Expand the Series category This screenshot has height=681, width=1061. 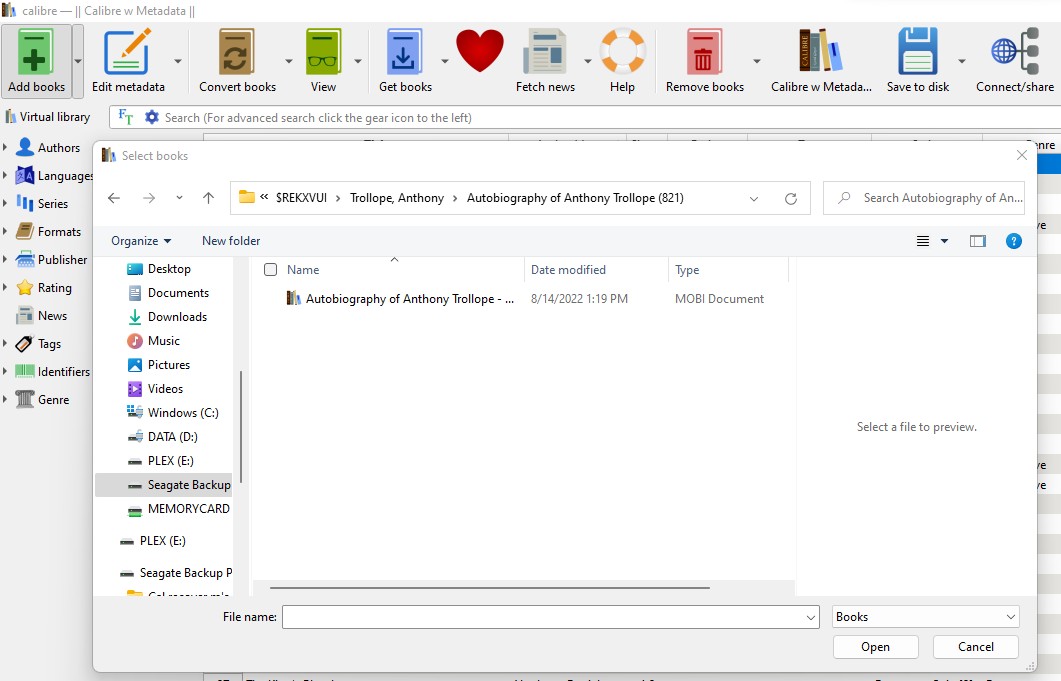point(5,203)
